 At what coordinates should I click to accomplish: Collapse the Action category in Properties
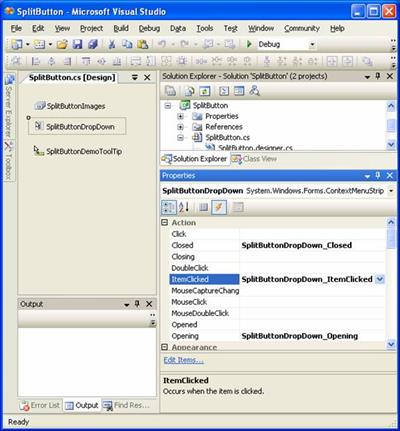coord(165,222)
